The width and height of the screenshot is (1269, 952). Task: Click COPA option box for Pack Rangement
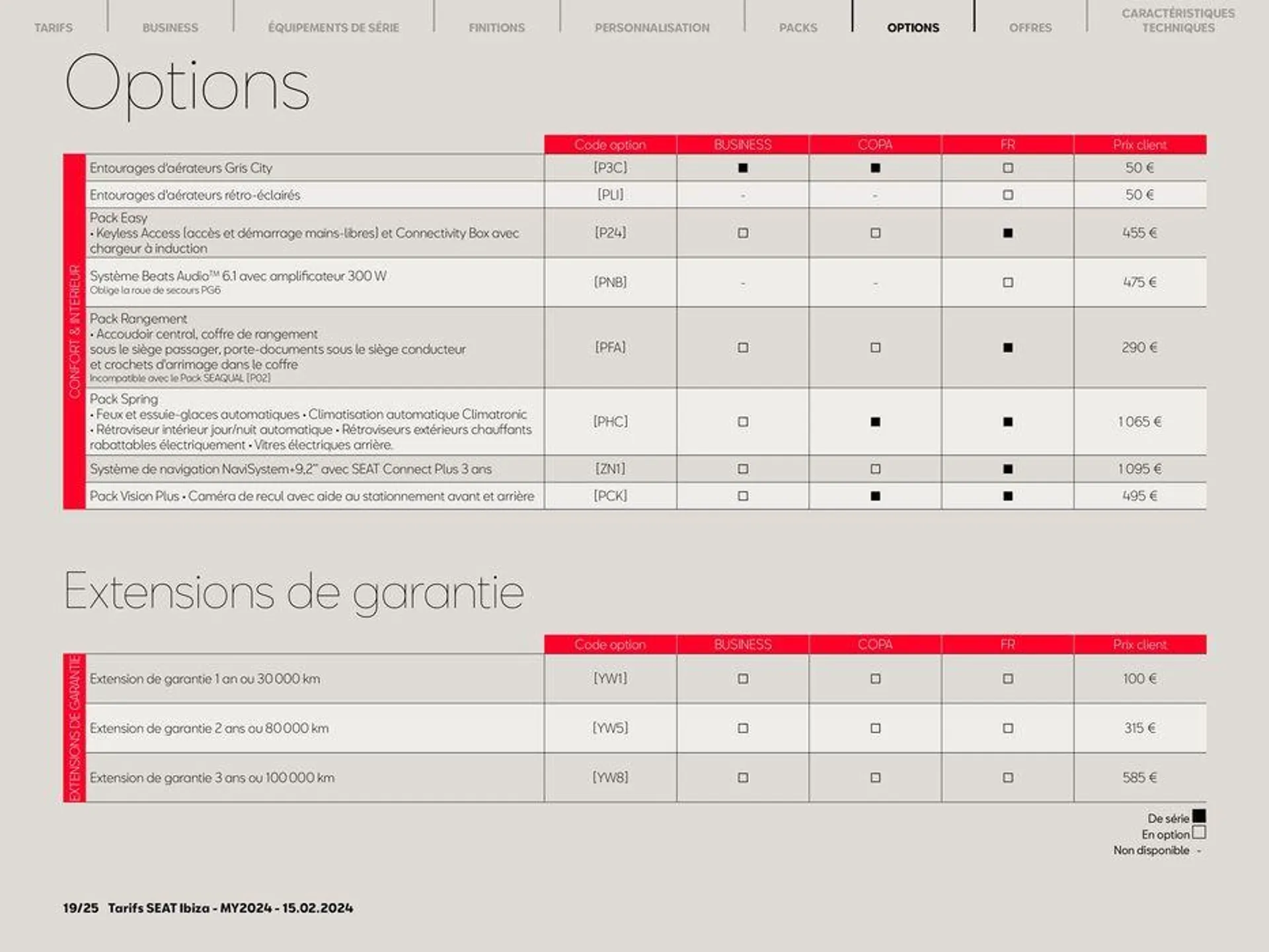coord(875,348)
